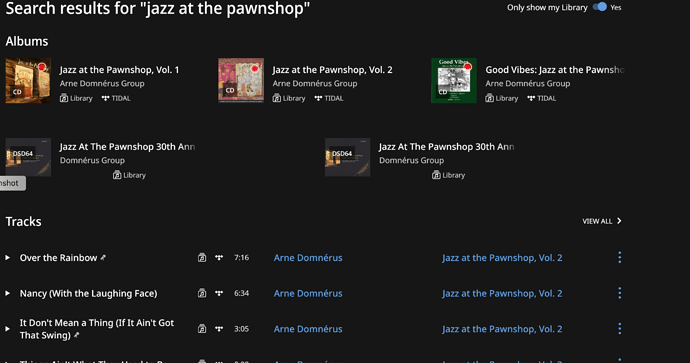
Task: Click the View All tracks link
Action: (602, 221)
